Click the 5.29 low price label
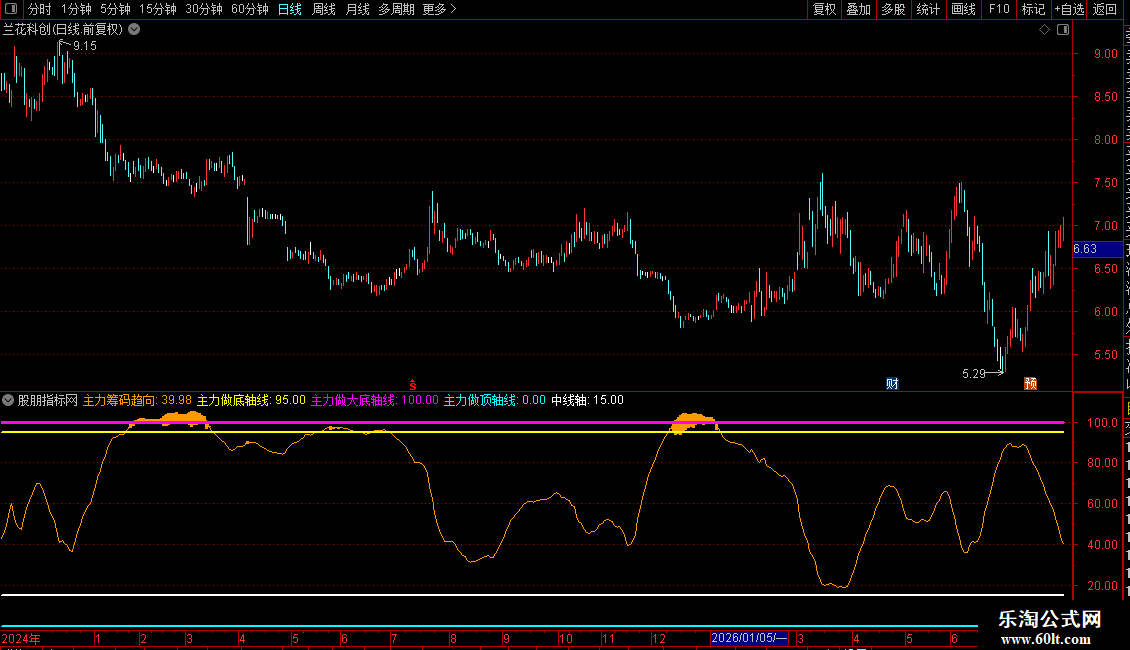This screenshot has width=1130, height=650. (974, 374)
